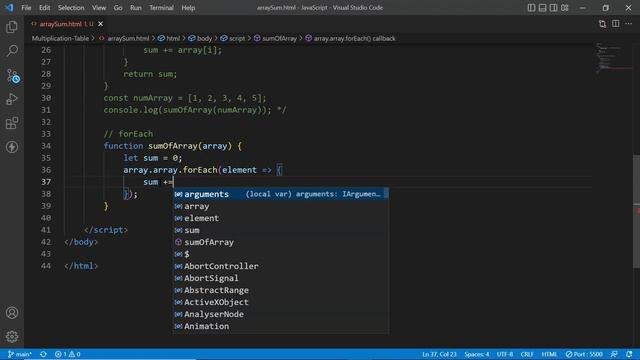Image resolution: width=640 pixels, height=360 pixels.
Task: Open Problems from errors and warnings count
Action: (x=68, y=354)
